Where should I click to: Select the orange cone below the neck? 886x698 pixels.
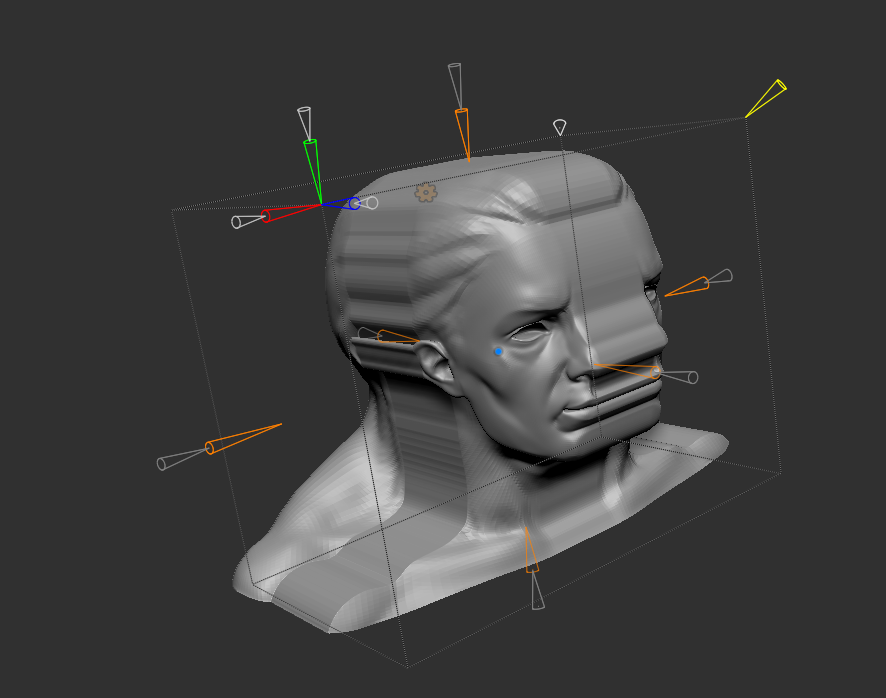[x=531, y=550]
